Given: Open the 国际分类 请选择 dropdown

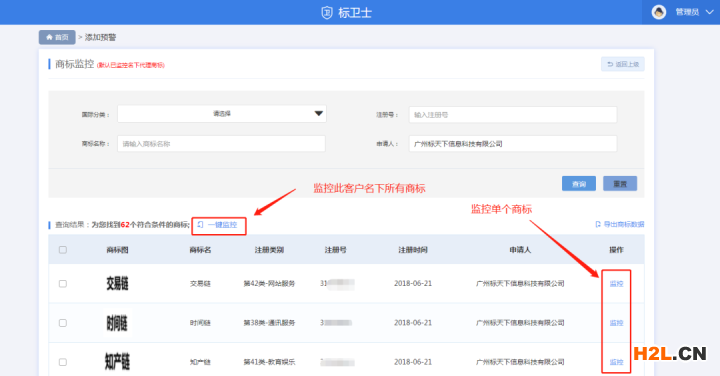Looking at the screenshot, I should (x=222, y=114).
